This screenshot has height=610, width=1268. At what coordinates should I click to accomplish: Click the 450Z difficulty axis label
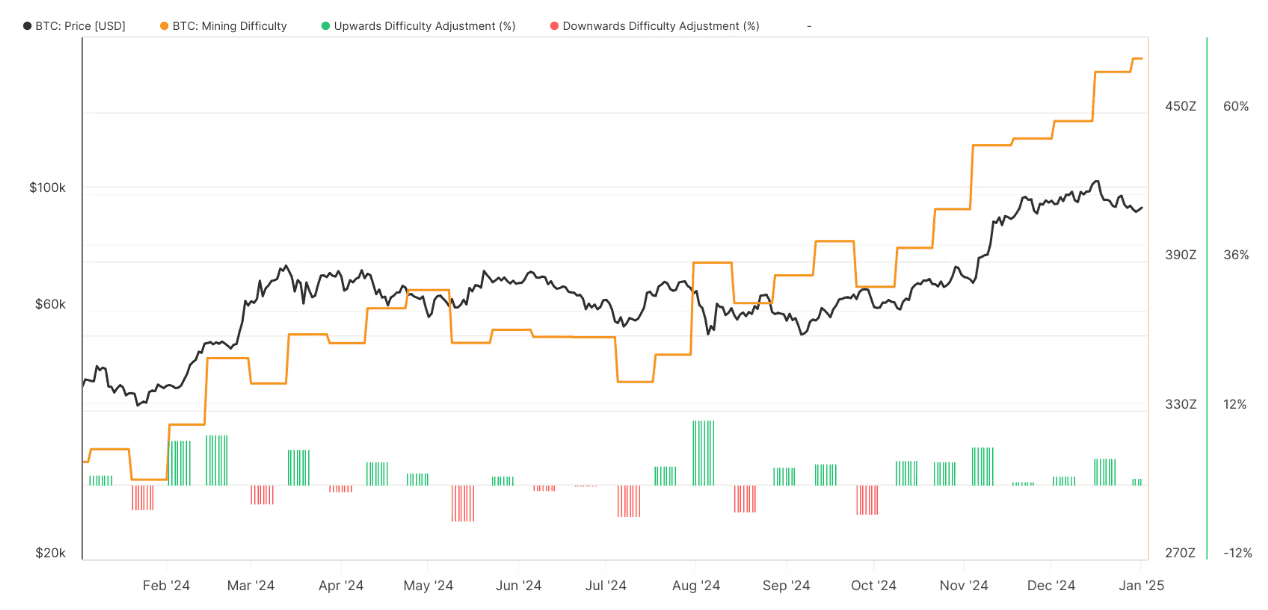[x=1180, y=106]
